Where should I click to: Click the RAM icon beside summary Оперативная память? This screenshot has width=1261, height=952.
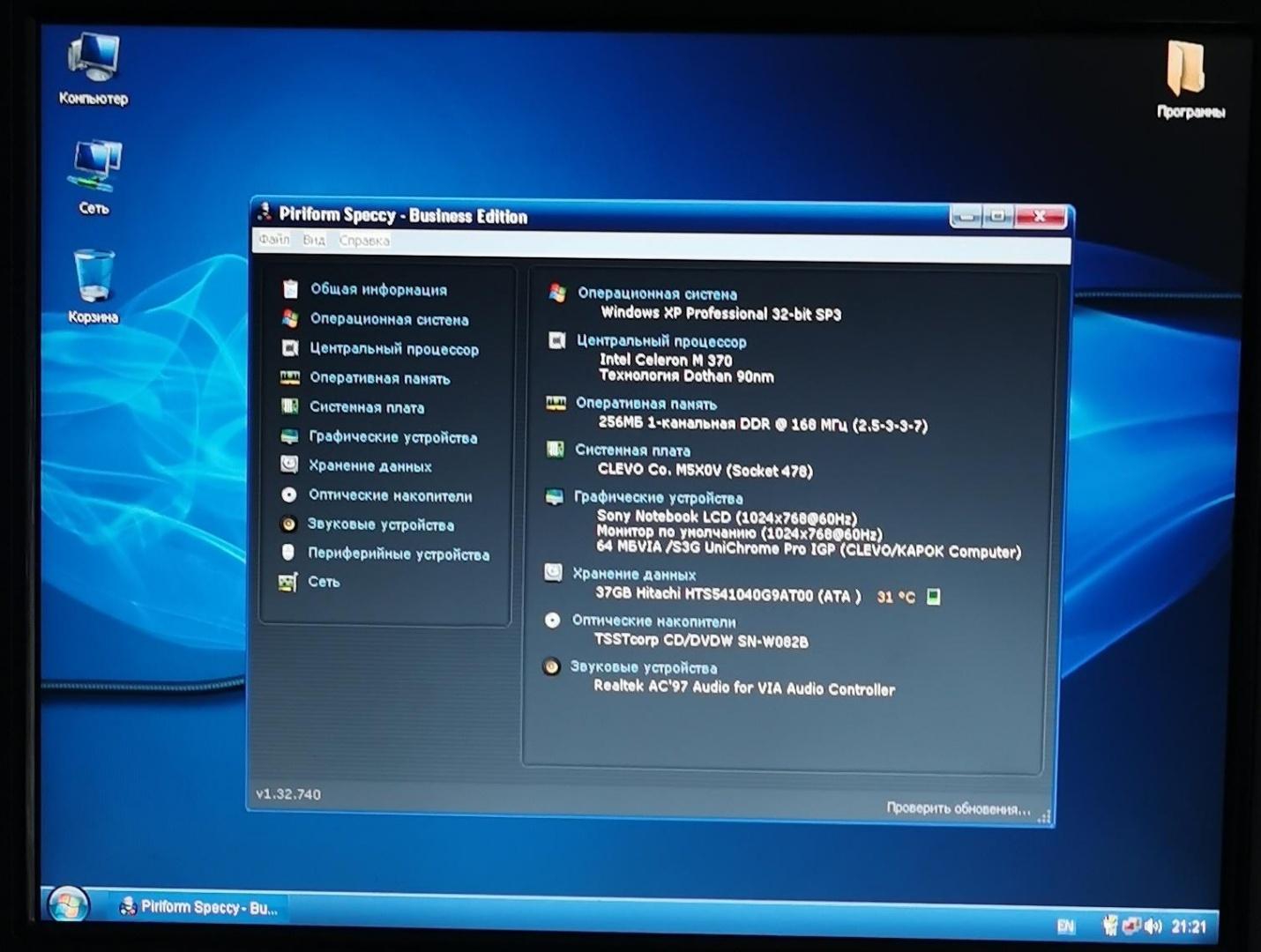pos(556,404)
